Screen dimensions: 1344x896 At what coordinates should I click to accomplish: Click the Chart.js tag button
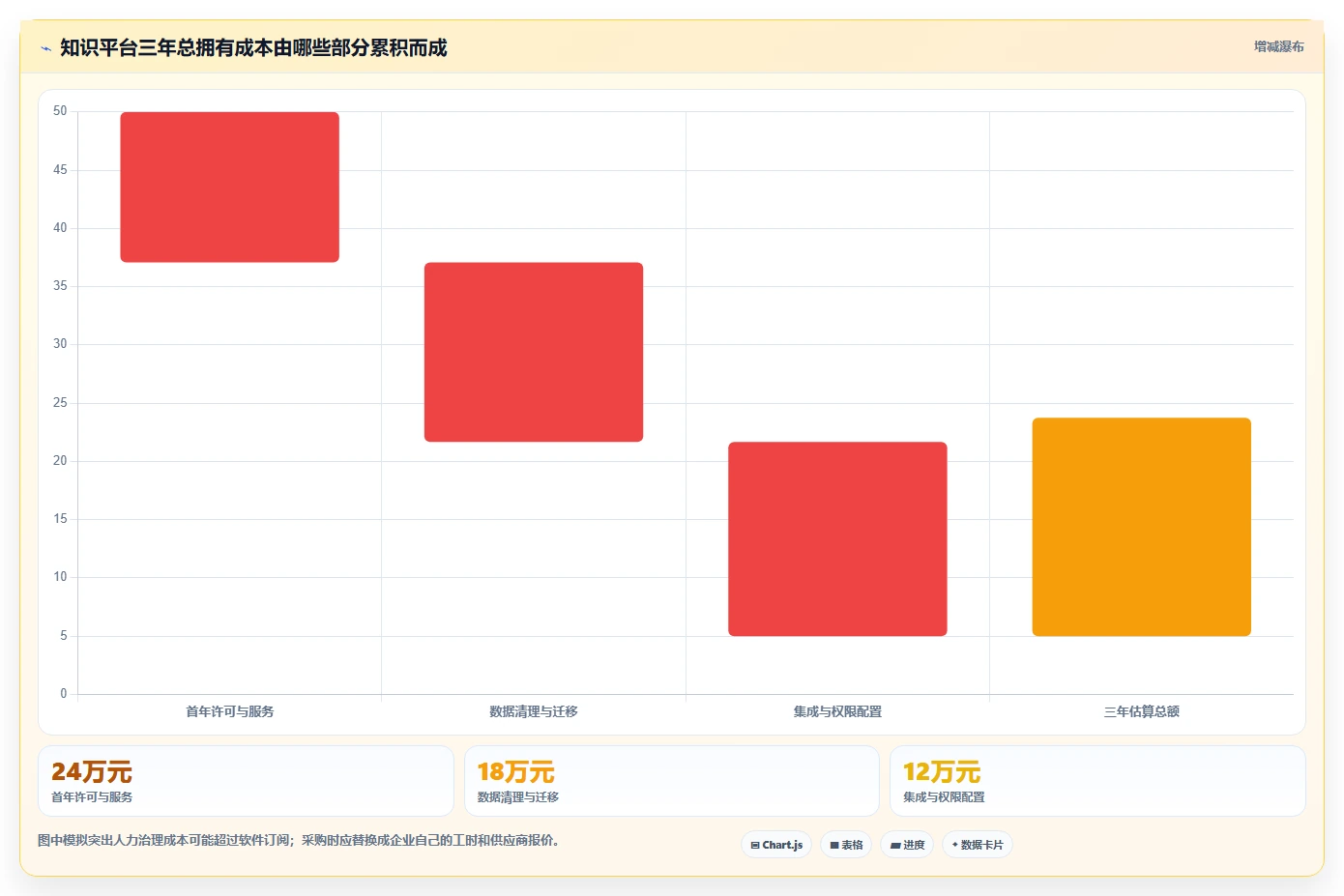click(776, 845)
